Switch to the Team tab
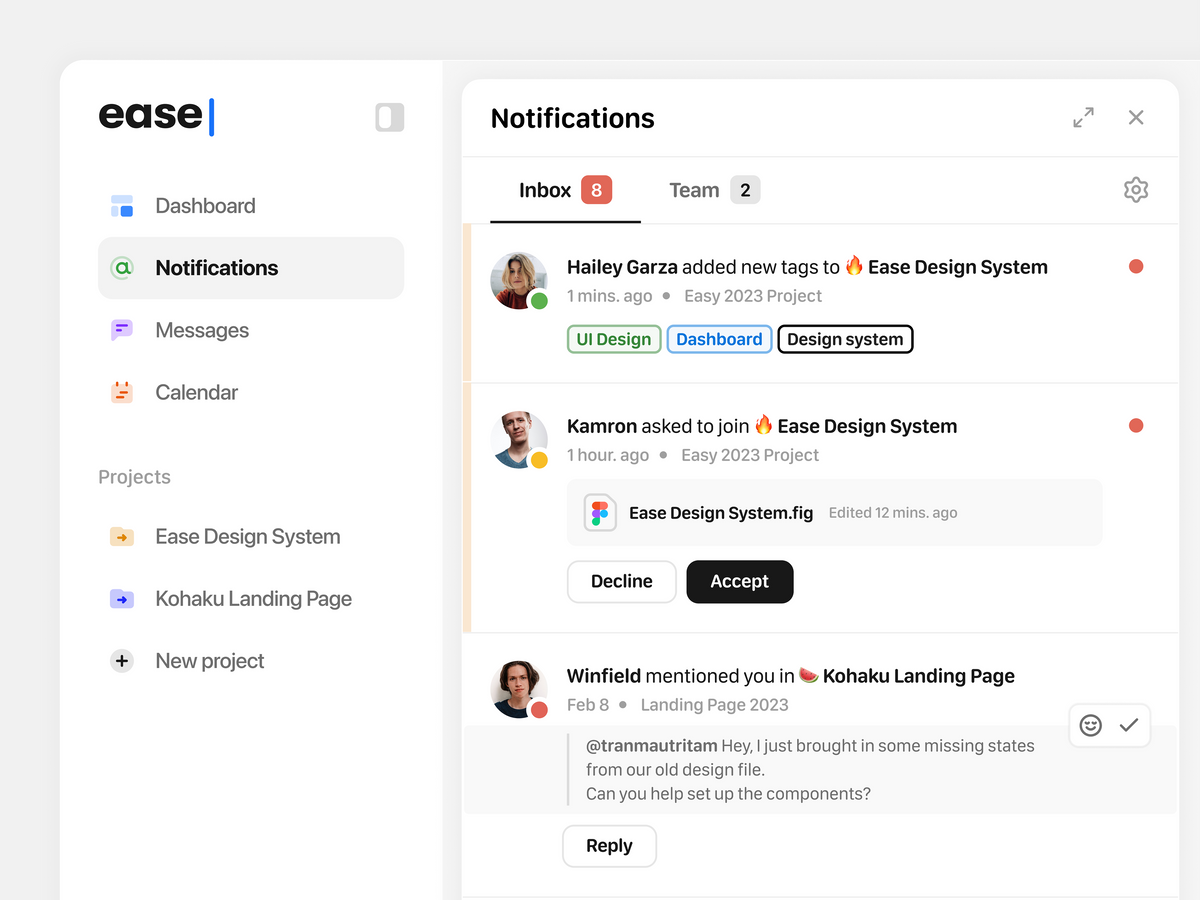 click(694, 190)
